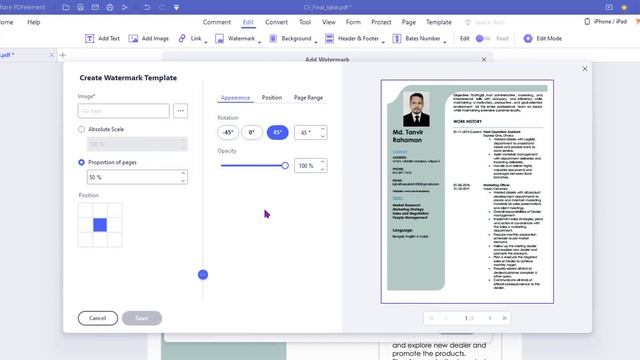Select top-left cell in position grid

point(85,210)
